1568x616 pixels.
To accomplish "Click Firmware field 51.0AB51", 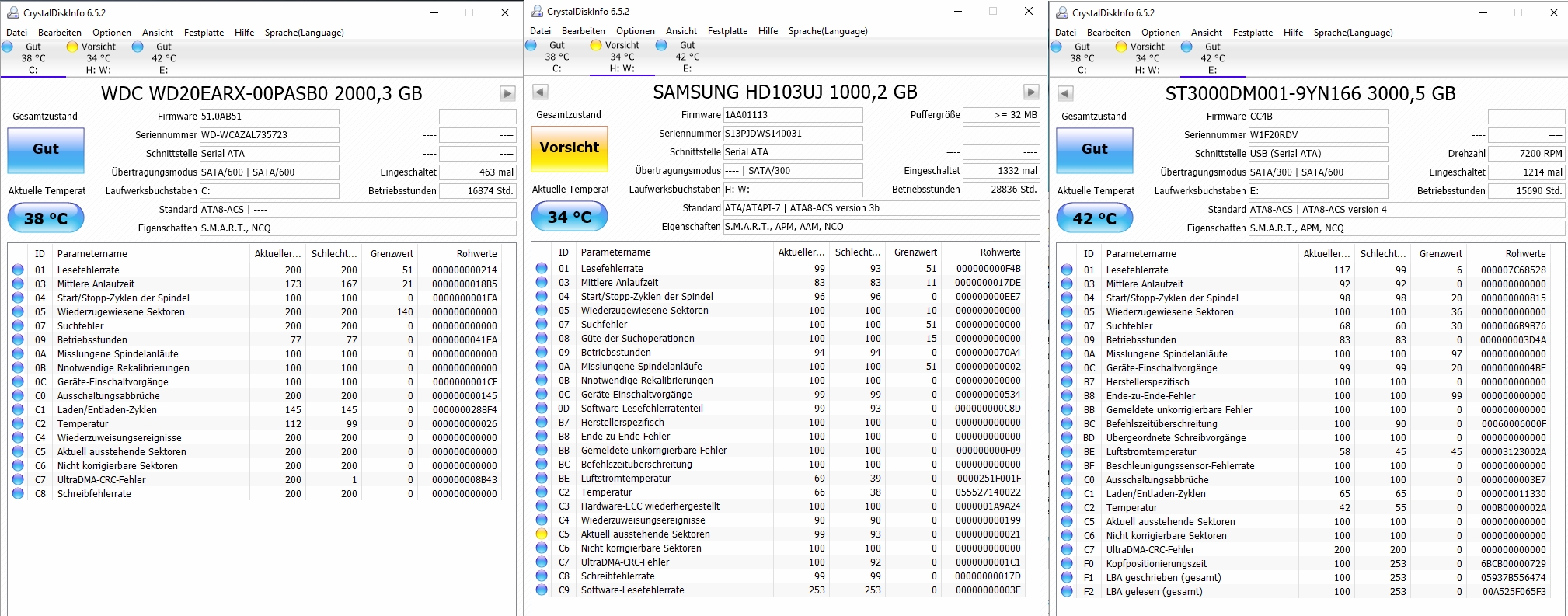I will click(x=270, y=117).
